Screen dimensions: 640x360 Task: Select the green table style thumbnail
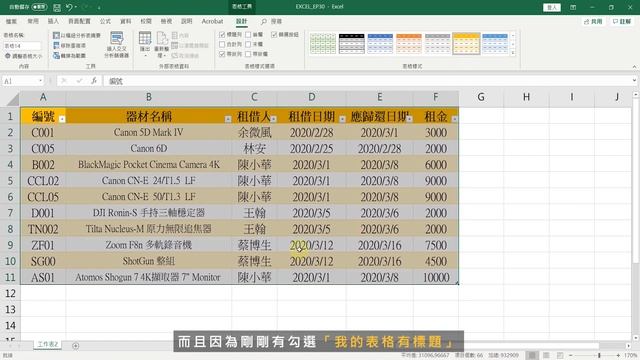(323, 44)
